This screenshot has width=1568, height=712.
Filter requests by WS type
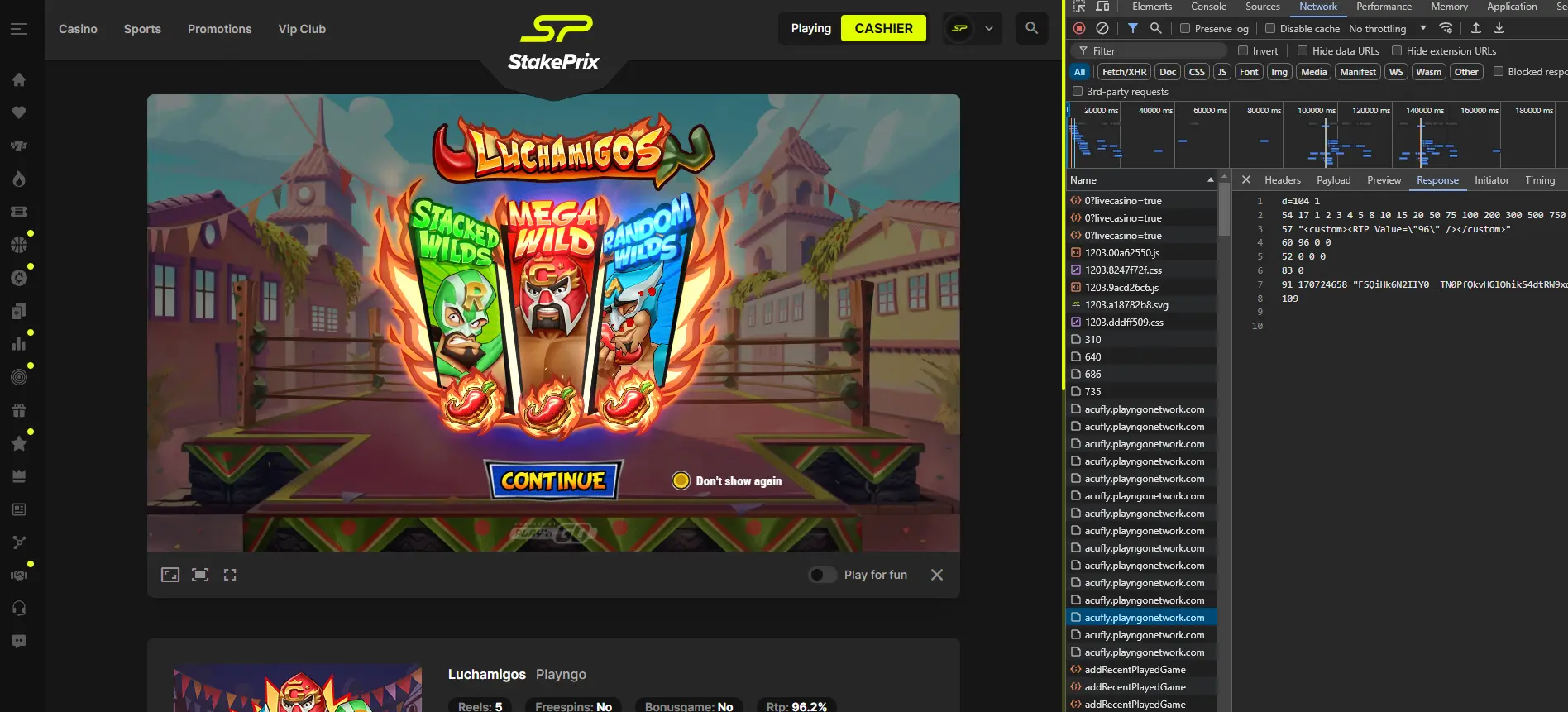tap(1396, 72)
